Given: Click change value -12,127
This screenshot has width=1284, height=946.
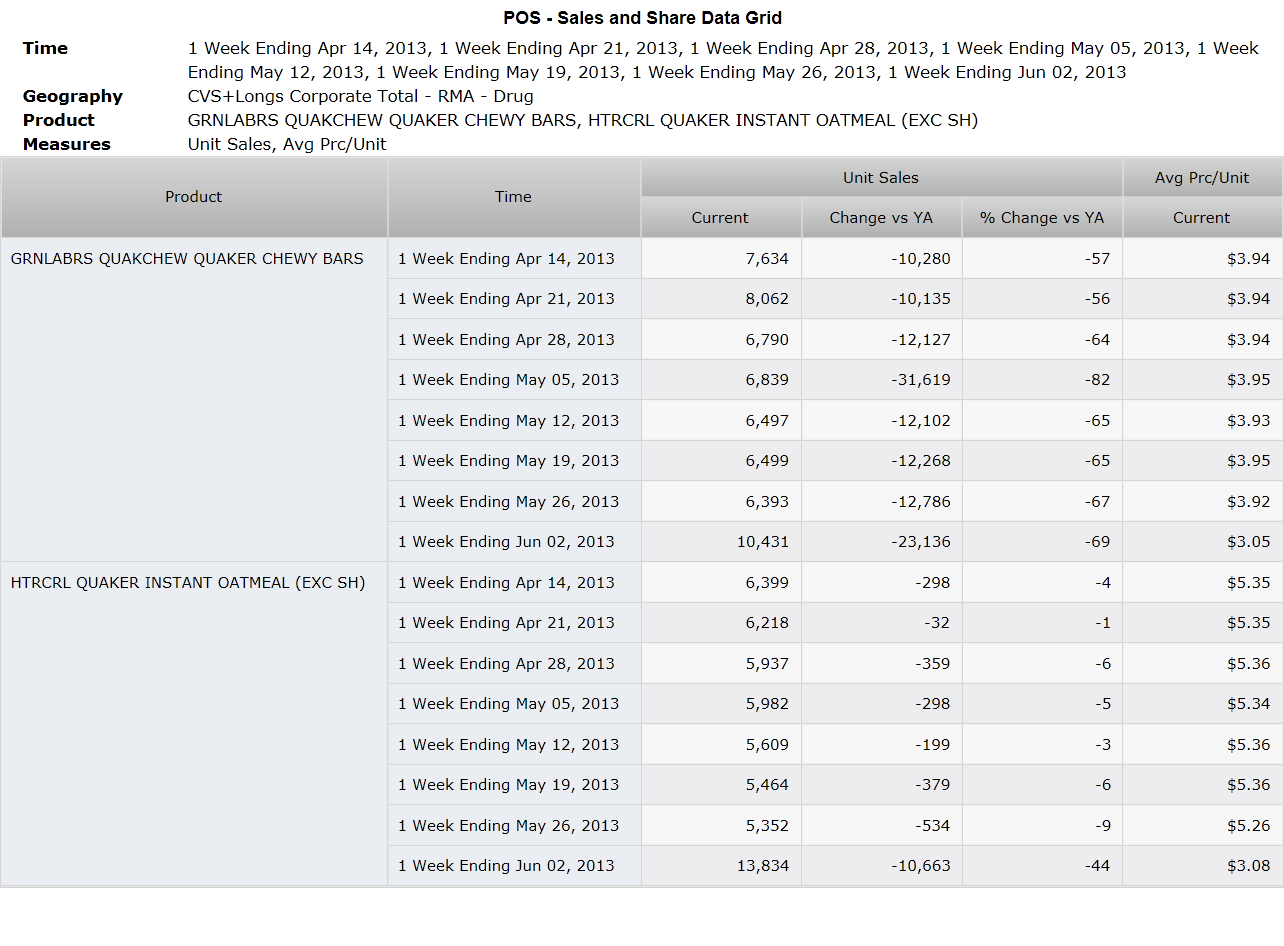Looking at the screenshot, I should pyautogui.click(x=881, y=339).
